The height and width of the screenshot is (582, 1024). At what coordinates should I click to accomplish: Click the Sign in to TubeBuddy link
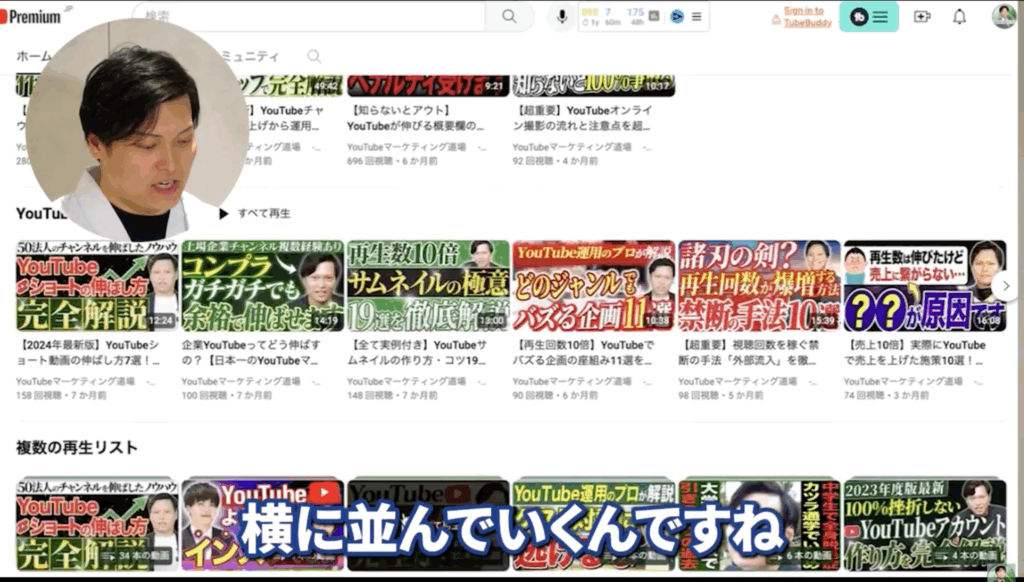(803, 15)
